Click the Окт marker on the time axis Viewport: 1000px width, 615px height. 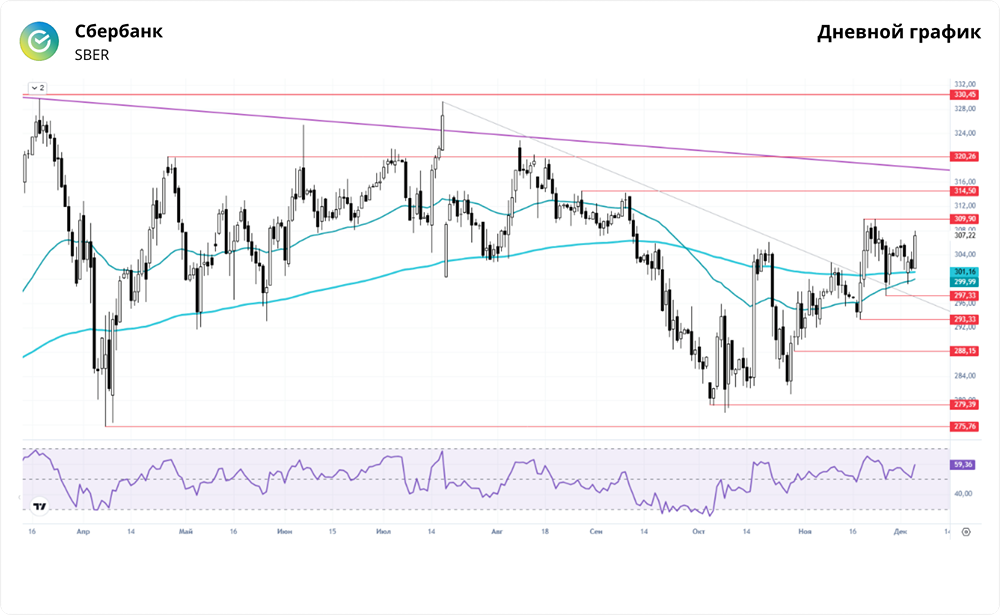coord(698,533)
